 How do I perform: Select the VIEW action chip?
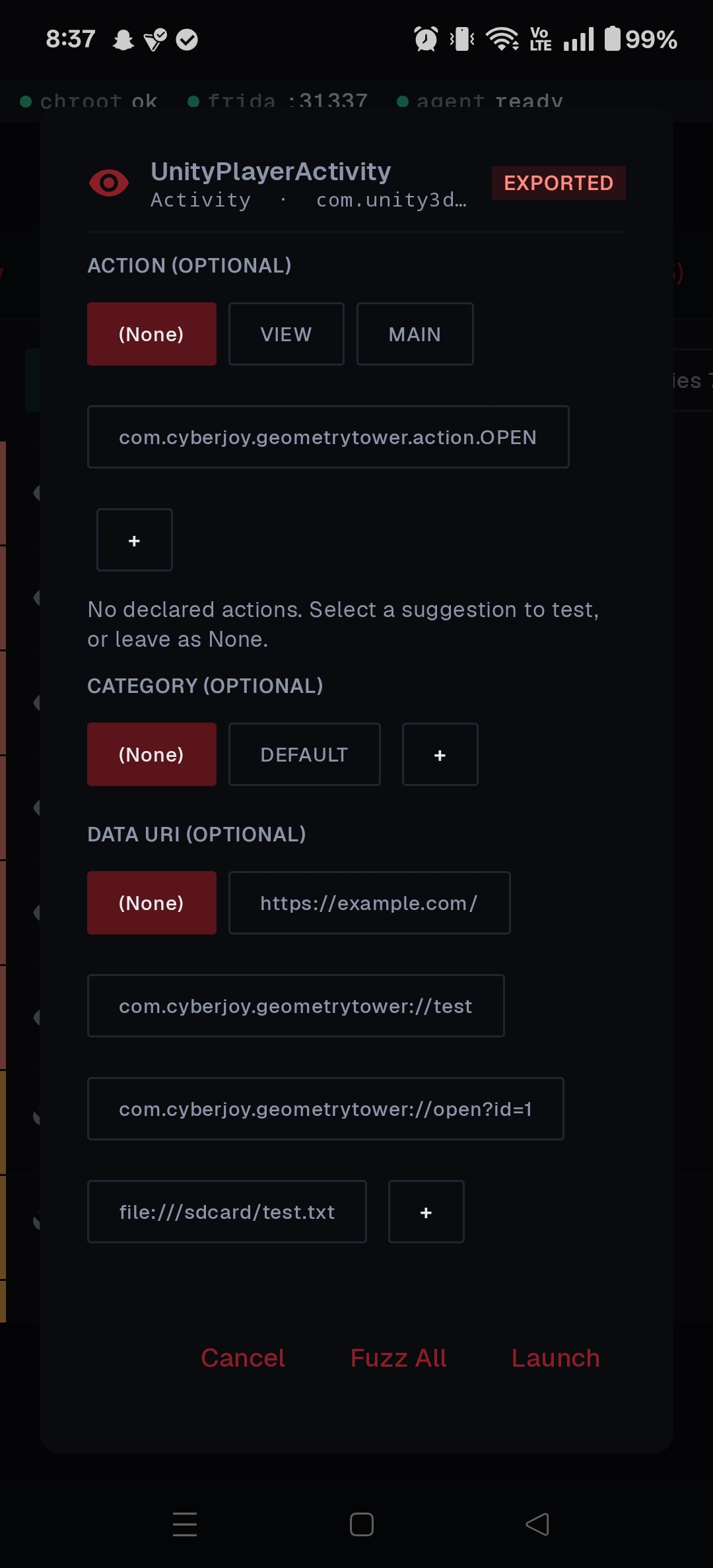pyautogui.click(x=286, y=334)
